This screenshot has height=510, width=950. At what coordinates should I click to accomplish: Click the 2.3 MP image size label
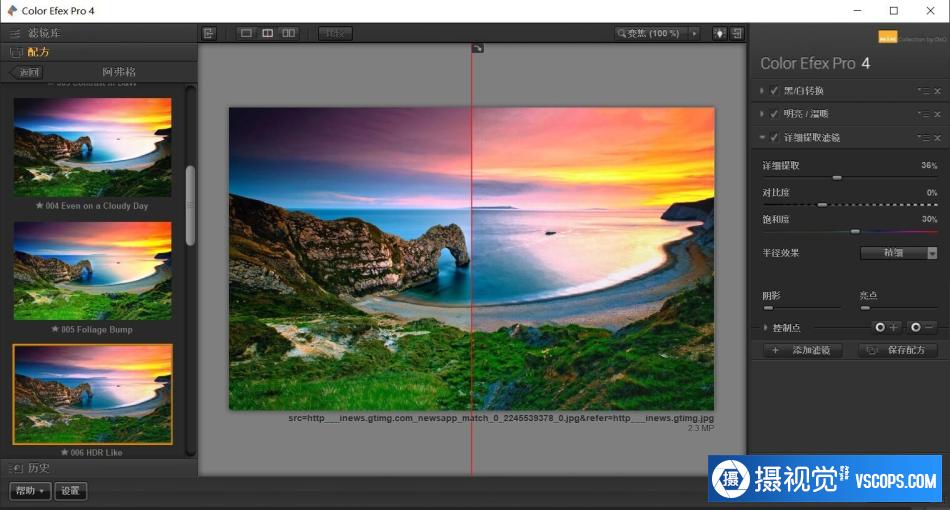click(701, 428)
